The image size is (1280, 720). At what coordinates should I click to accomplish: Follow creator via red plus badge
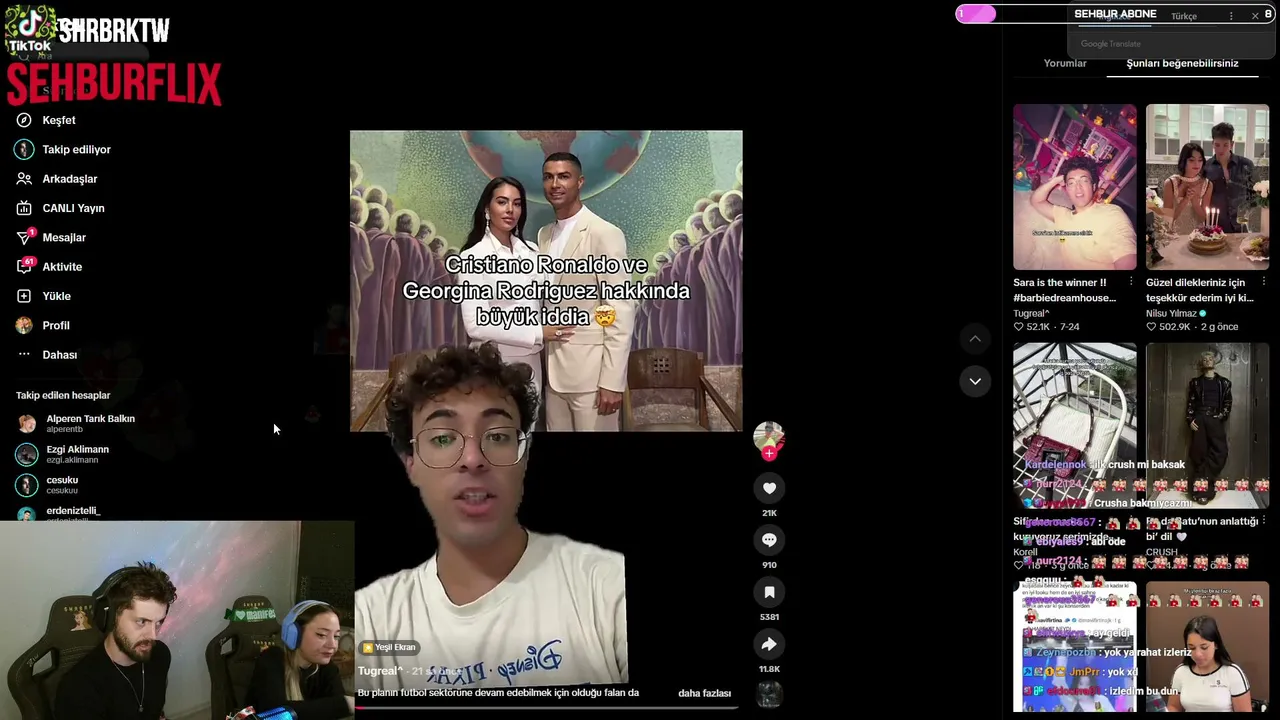tap(769, 453)
